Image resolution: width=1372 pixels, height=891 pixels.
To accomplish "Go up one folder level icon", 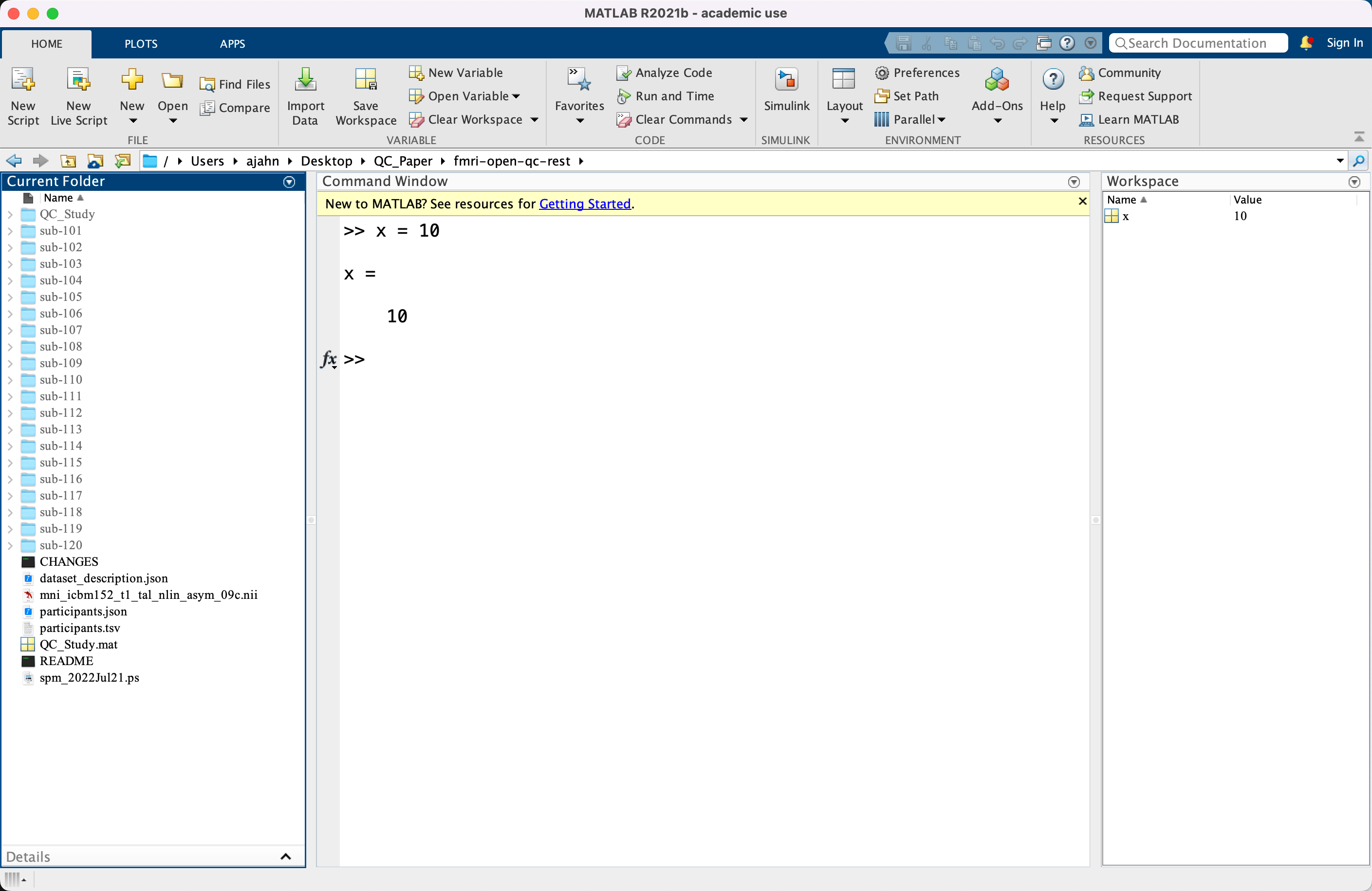I will [x=68, y=161].
